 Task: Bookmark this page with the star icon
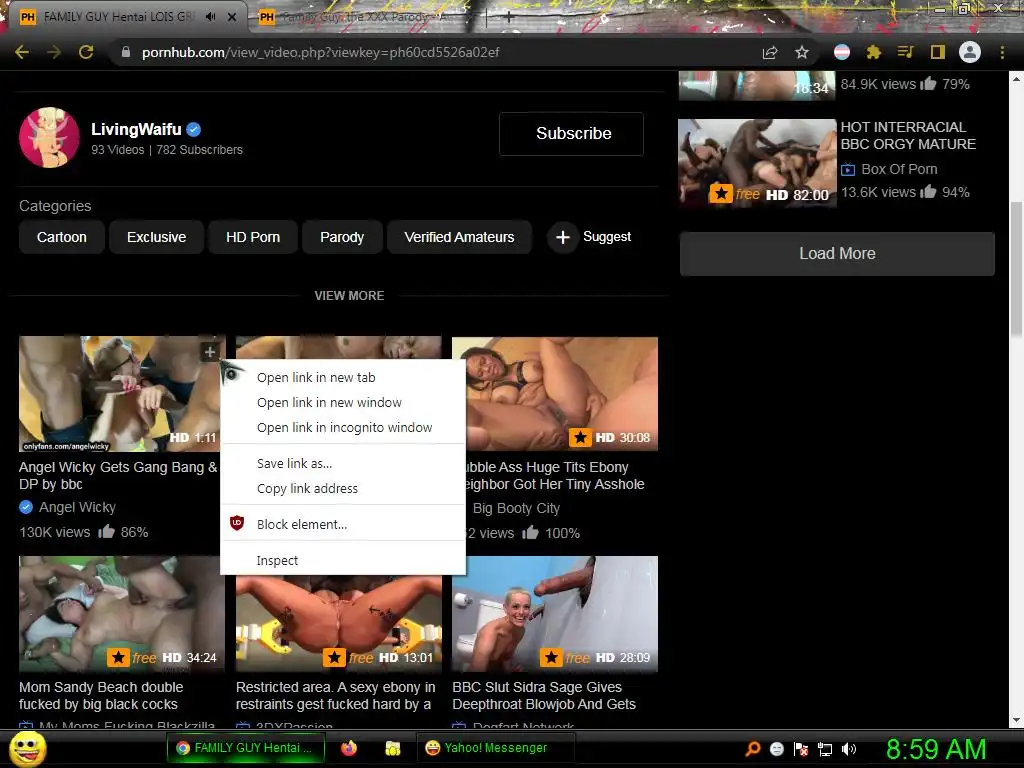pyautogui.click(x=802, y=52)
